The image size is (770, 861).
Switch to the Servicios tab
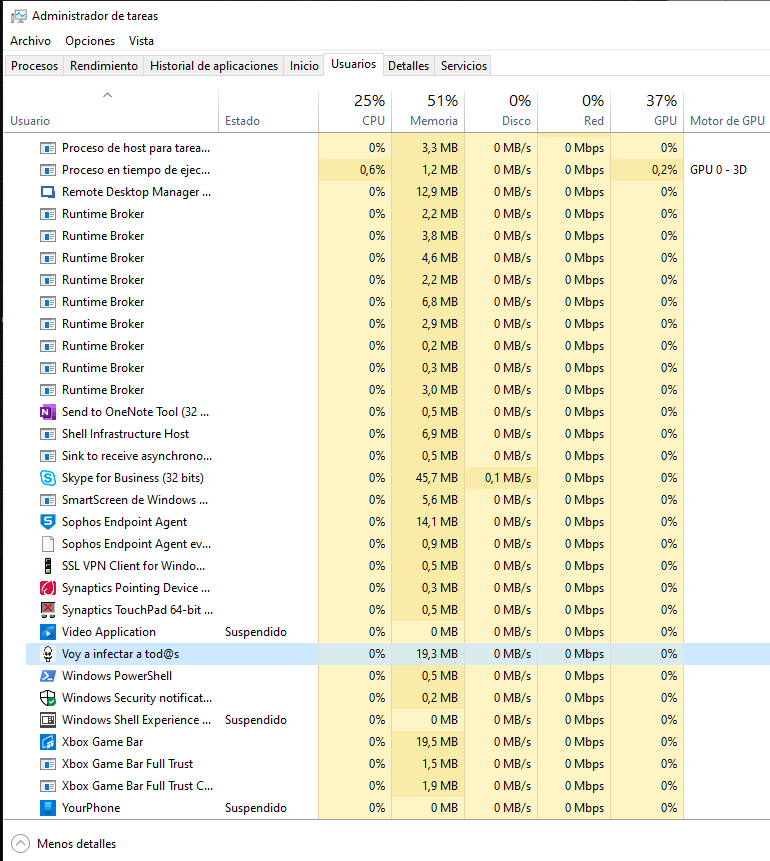coord(464,66)
